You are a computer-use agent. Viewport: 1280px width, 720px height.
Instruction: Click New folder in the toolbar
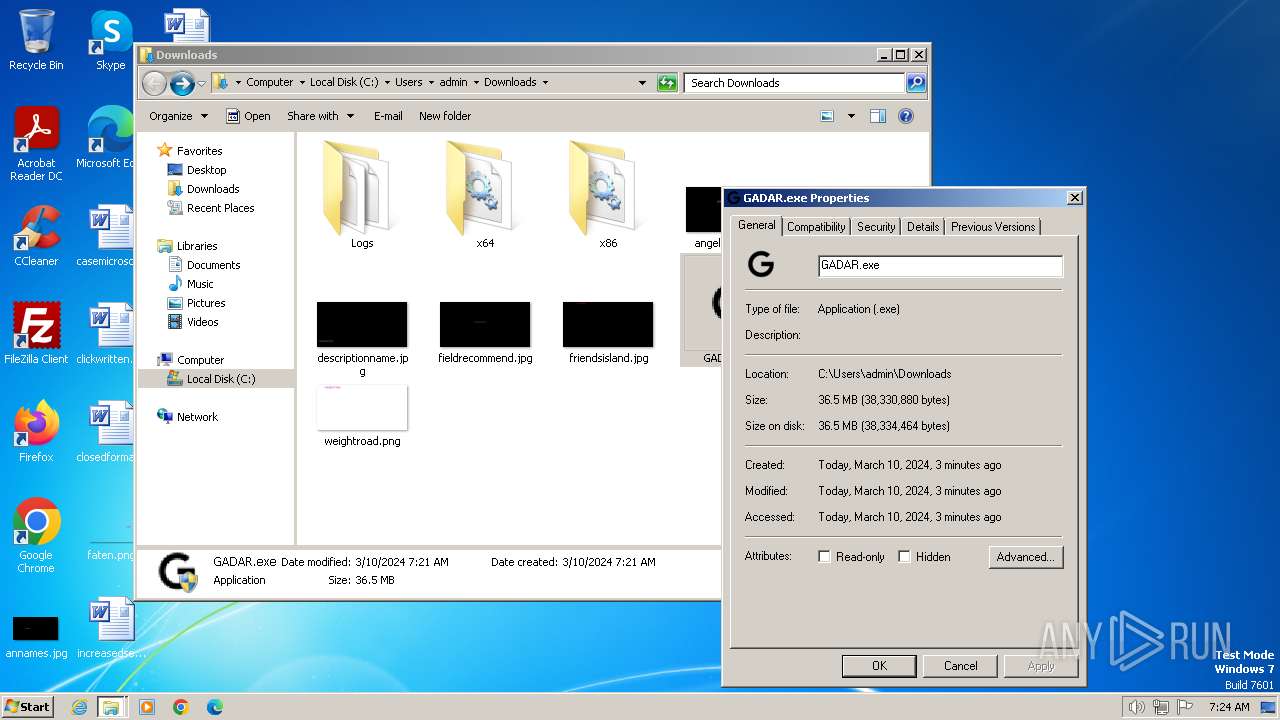coord(445,116)
